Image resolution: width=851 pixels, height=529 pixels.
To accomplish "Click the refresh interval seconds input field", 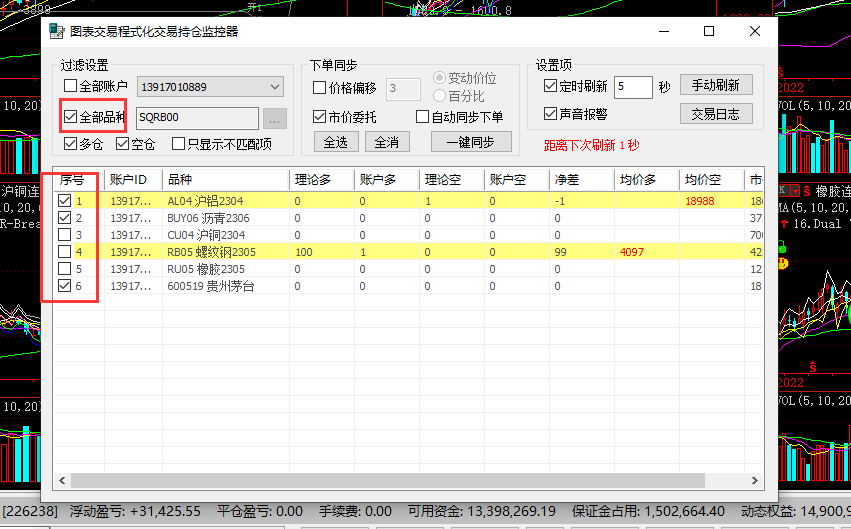I will [x=632, y=87].
